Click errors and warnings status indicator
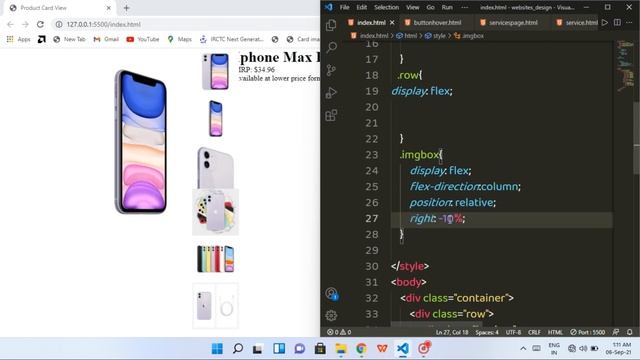The height and width of the screenshot is (360, 640). (339, 332)
